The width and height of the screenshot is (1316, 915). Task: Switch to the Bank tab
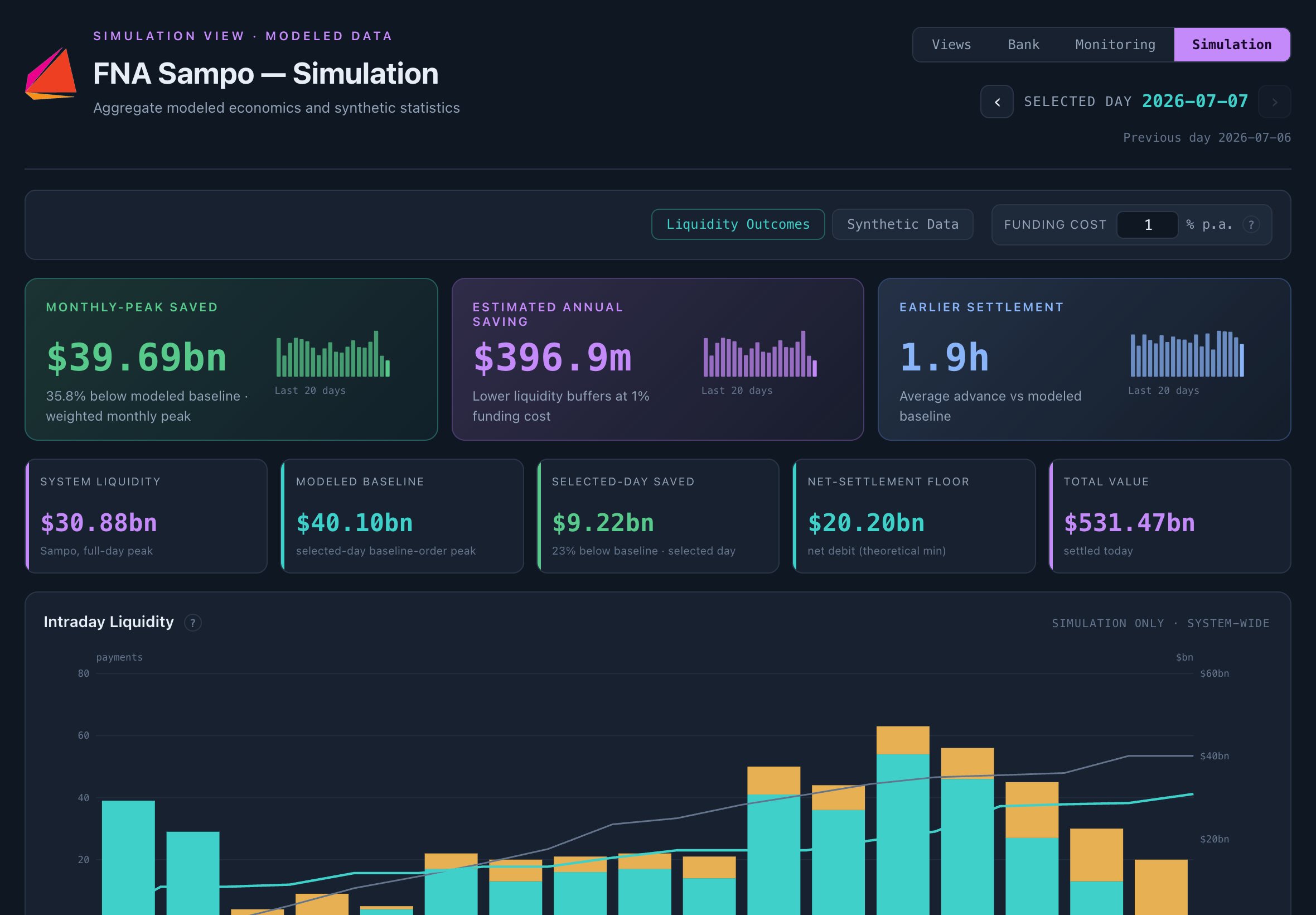coord(1023,45)
